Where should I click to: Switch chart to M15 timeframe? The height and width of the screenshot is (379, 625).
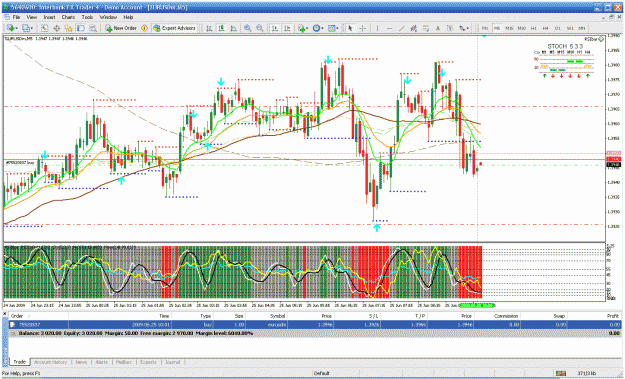pyautogui.click(x=509, y=28)
